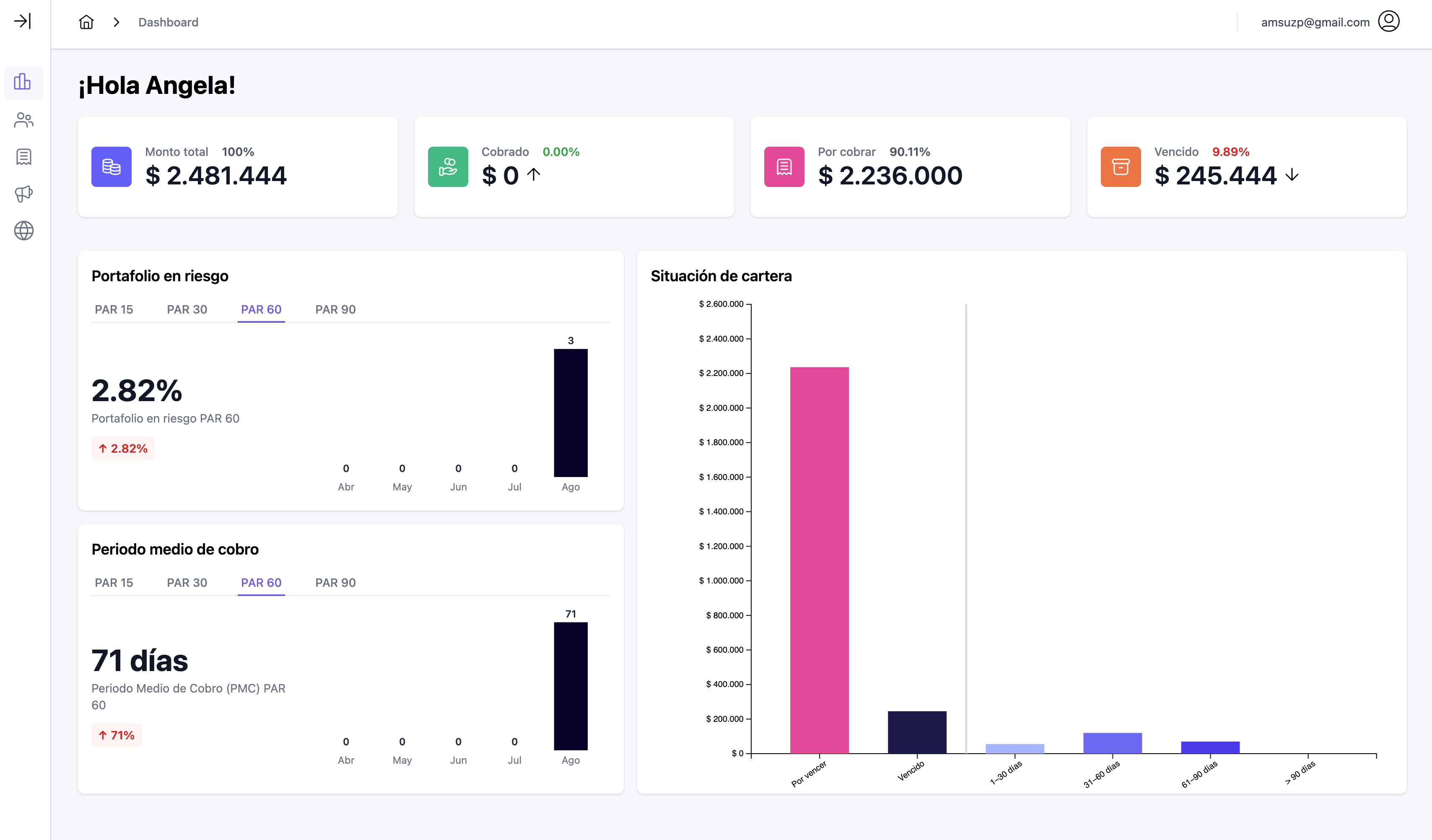Click the pink Por vencer bar
The image size is (1432, 840).
coord(819,560)
